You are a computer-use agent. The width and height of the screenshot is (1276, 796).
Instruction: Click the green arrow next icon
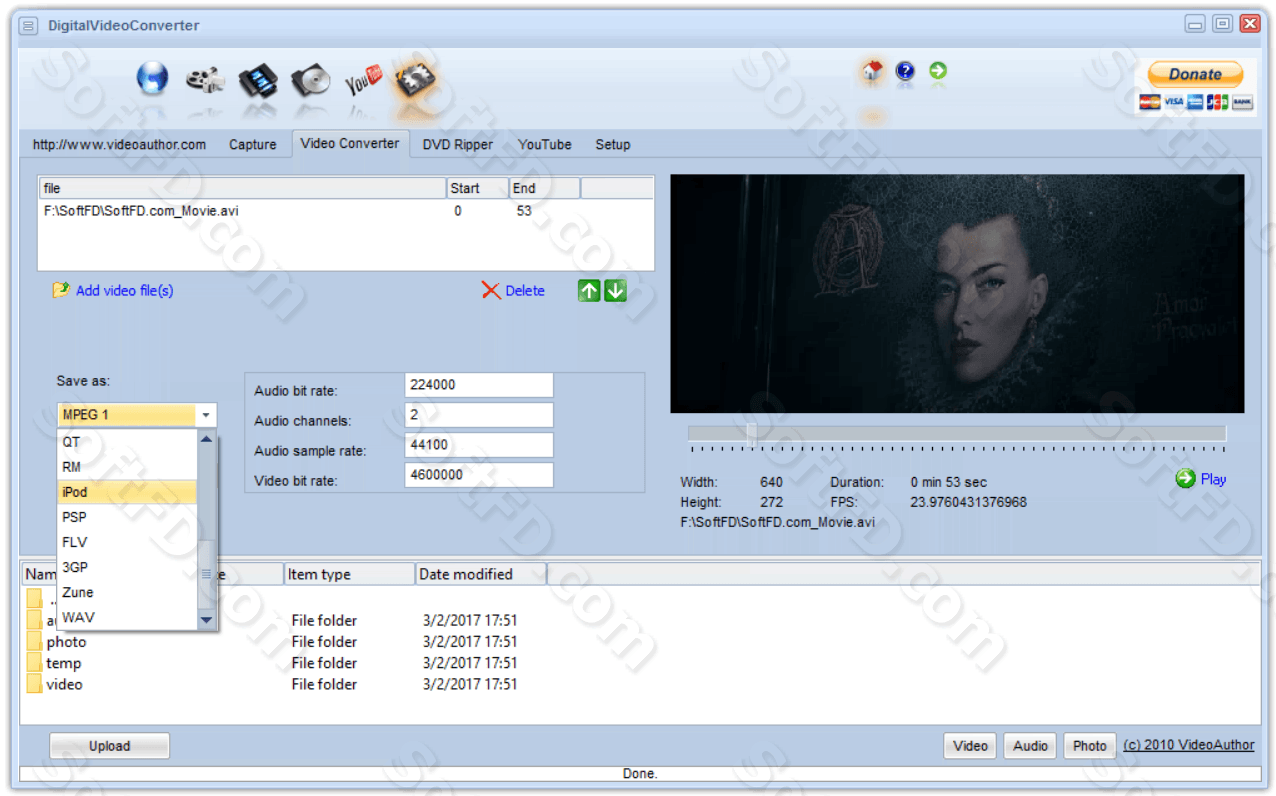coord(937,71)
